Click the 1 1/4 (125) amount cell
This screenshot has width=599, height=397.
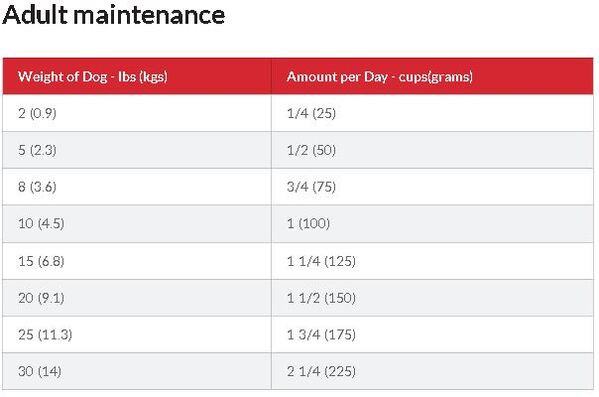tap(432, 261)
